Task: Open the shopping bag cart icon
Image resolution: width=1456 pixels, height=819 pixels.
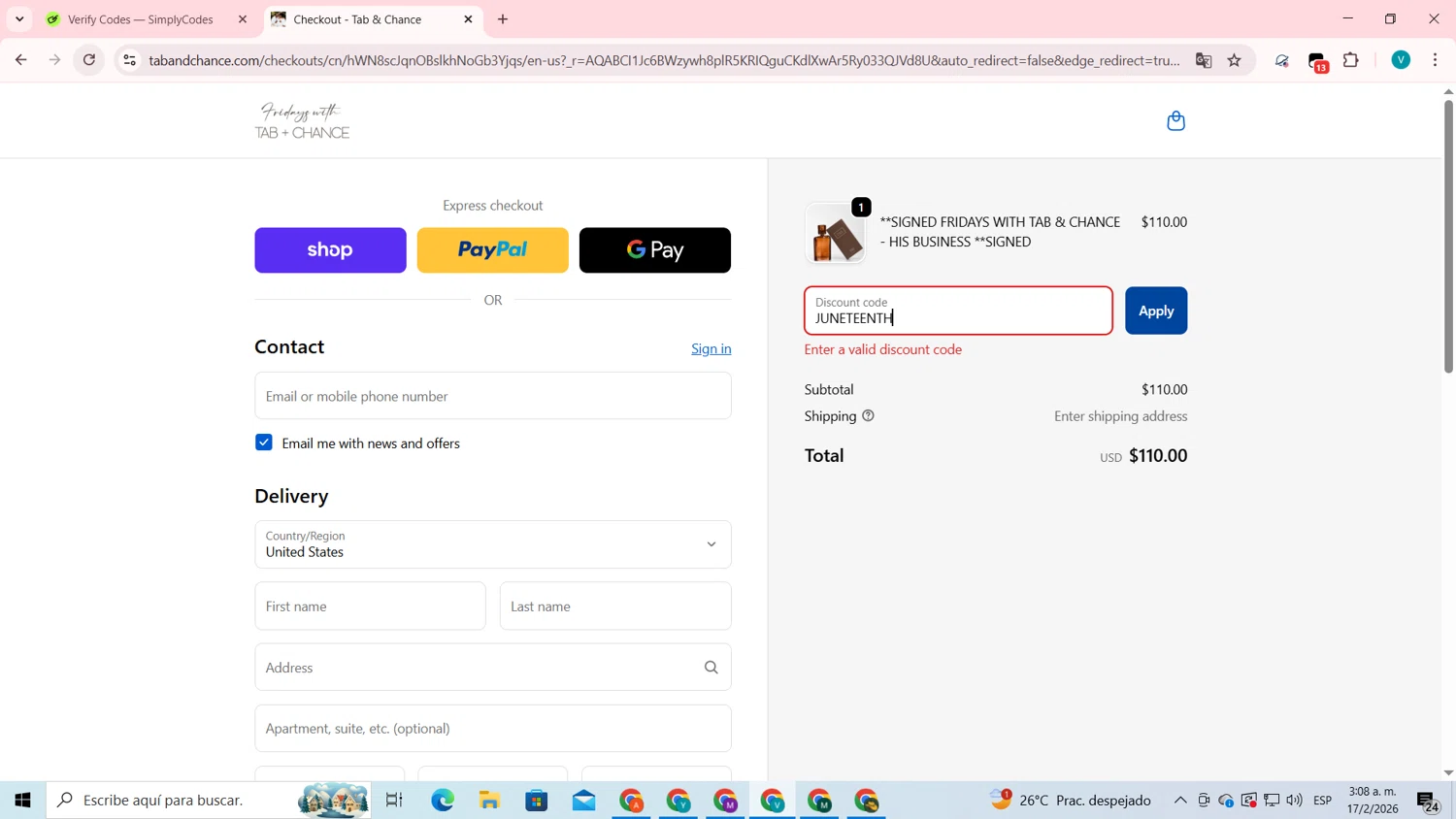Action: 1175,121
